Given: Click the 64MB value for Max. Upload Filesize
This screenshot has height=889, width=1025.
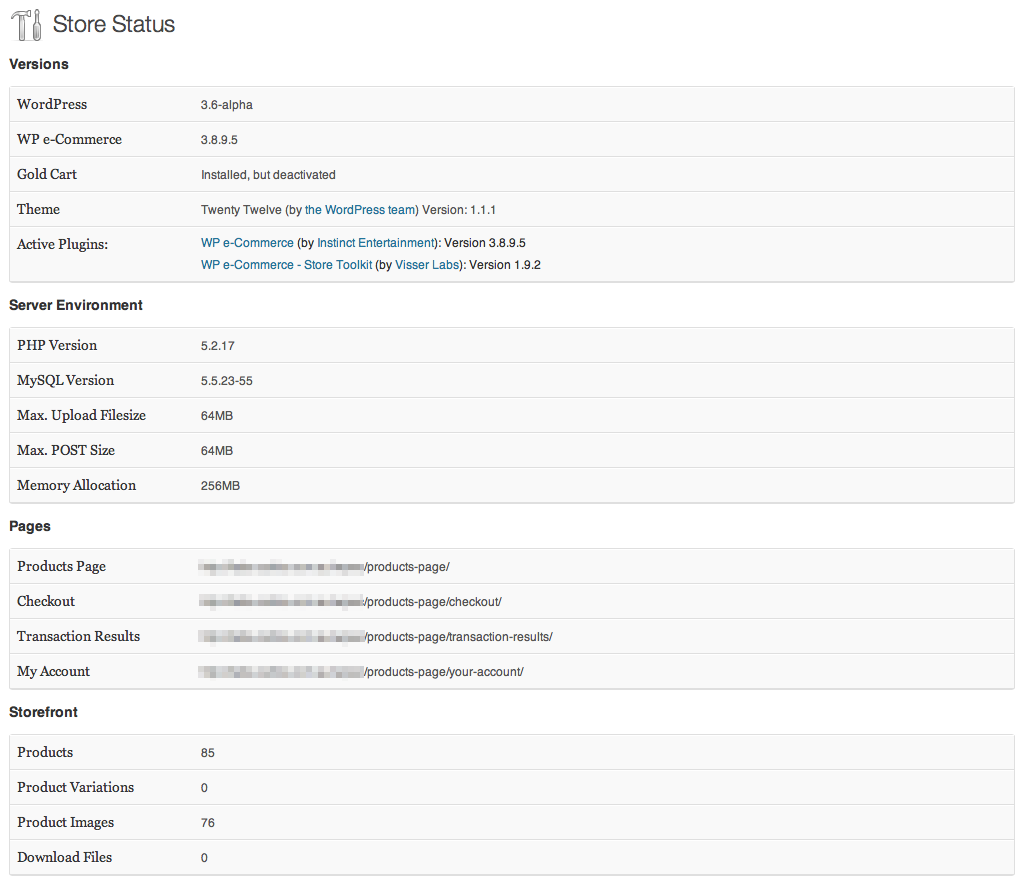Looking at the screenshot, I should click(x=217, y=416).
